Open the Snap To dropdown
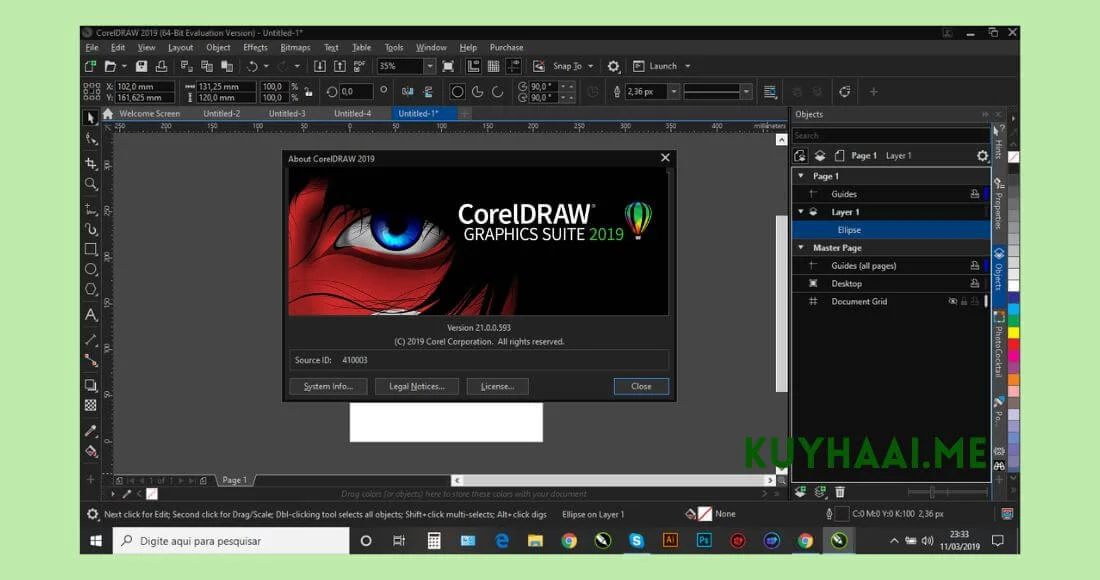Viewport: 1100px width, 580px height. click(591, 66)
